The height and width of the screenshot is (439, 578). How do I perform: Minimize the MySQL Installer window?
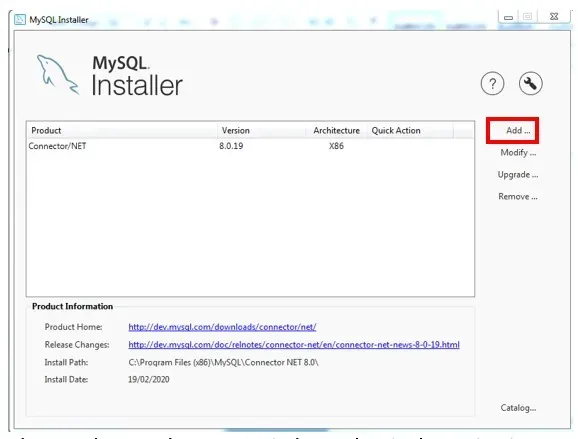click(x=508, y=17)
